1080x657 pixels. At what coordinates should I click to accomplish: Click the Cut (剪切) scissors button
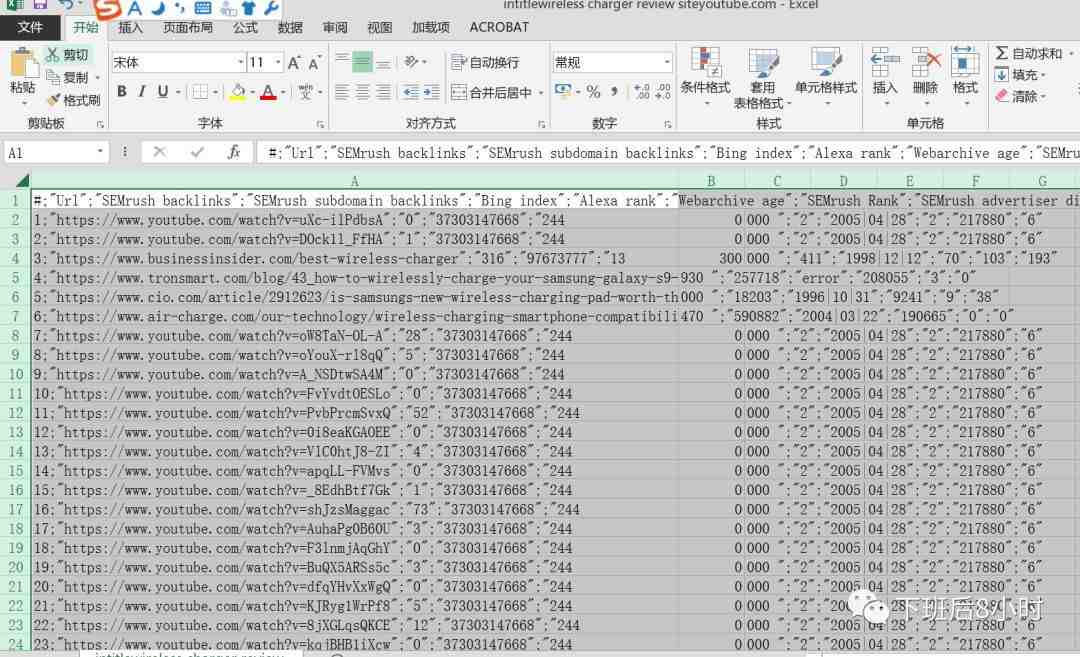[67, 55]
